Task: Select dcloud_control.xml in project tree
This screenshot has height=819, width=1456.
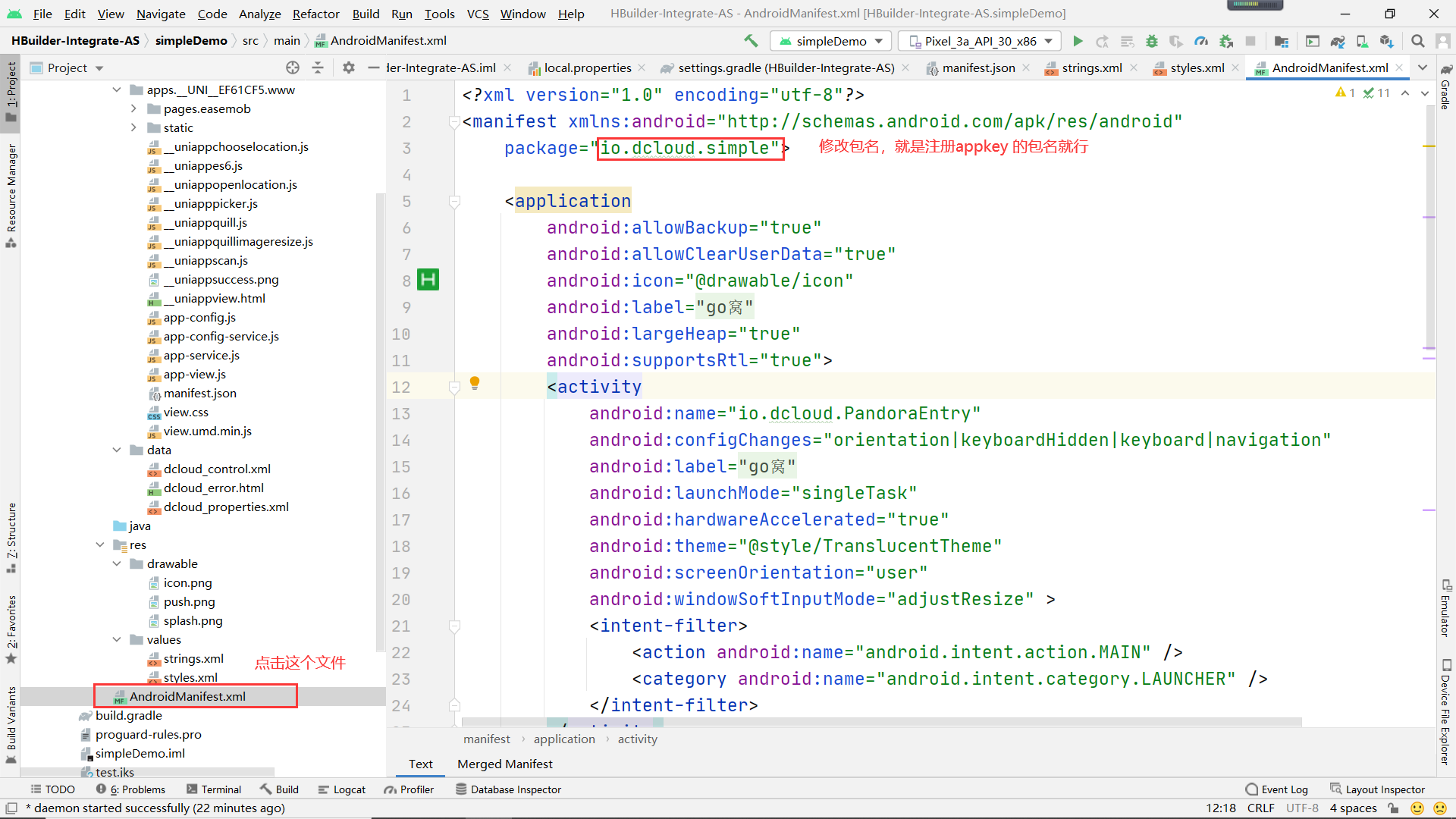Action: coord(217,469)
